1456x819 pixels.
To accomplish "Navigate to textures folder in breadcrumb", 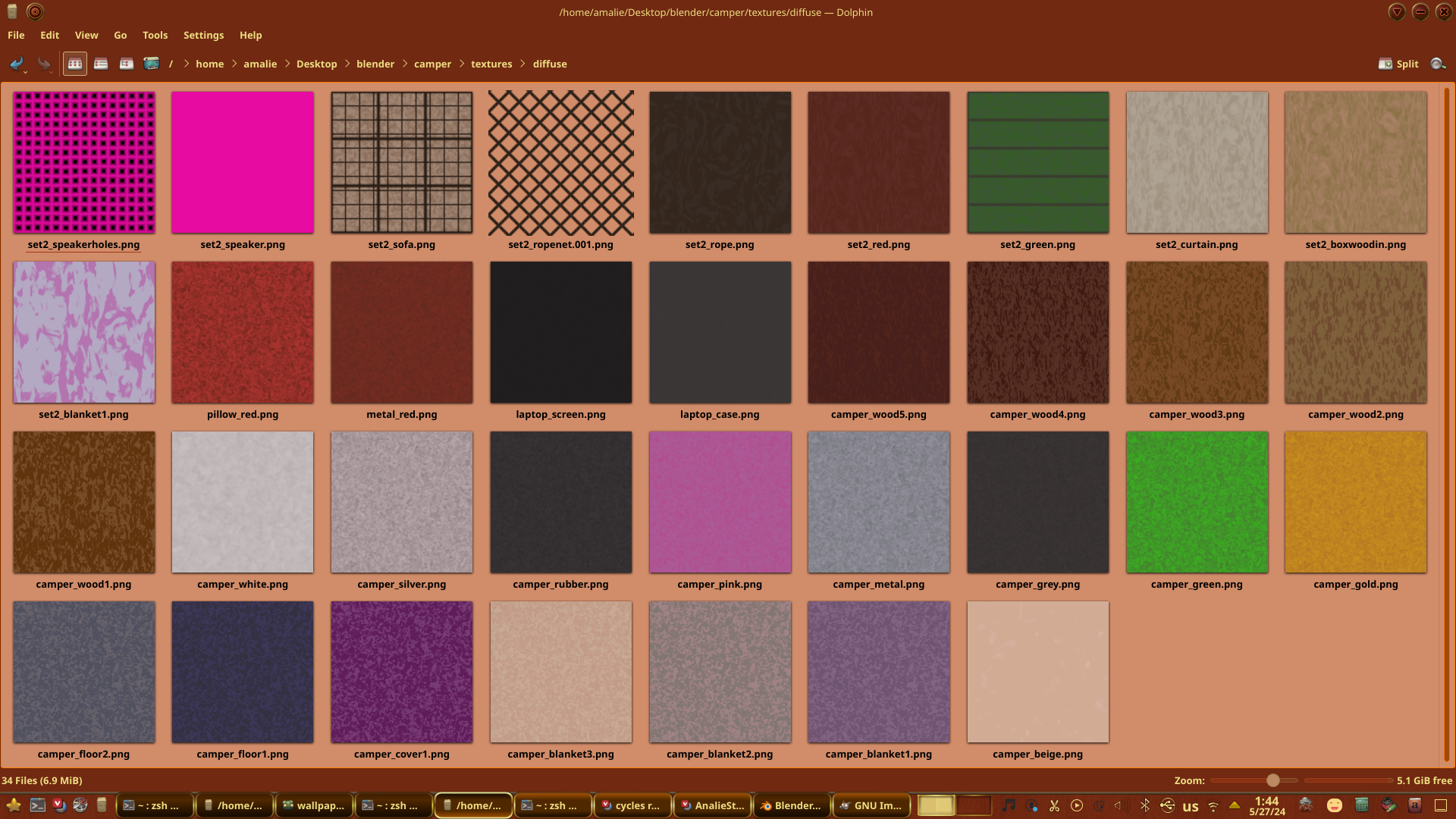I will click(x=491, y=64).
